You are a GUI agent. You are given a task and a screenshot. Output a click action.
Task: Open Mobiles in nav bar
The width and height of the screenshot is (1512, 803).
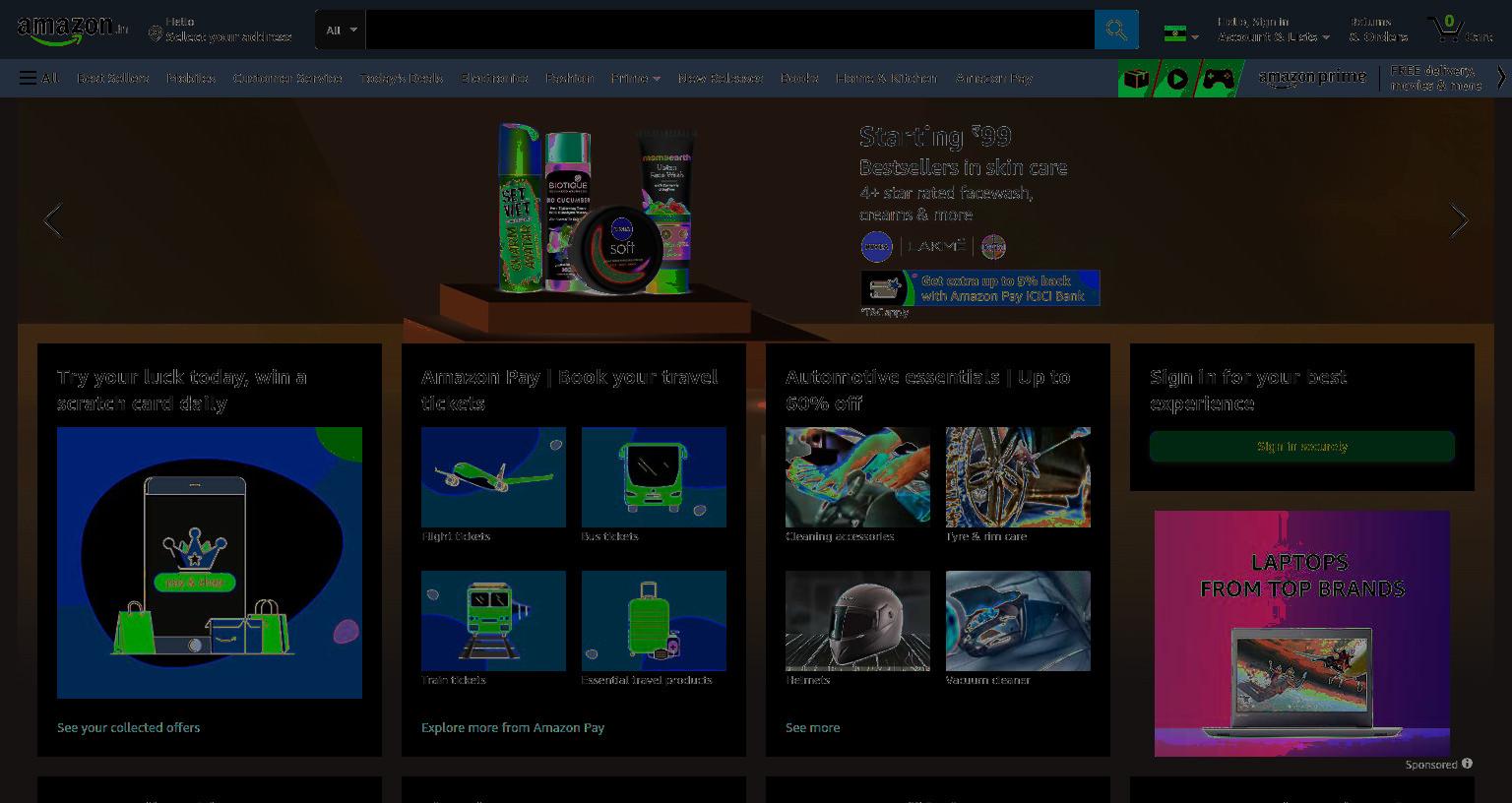click(191, 78)
